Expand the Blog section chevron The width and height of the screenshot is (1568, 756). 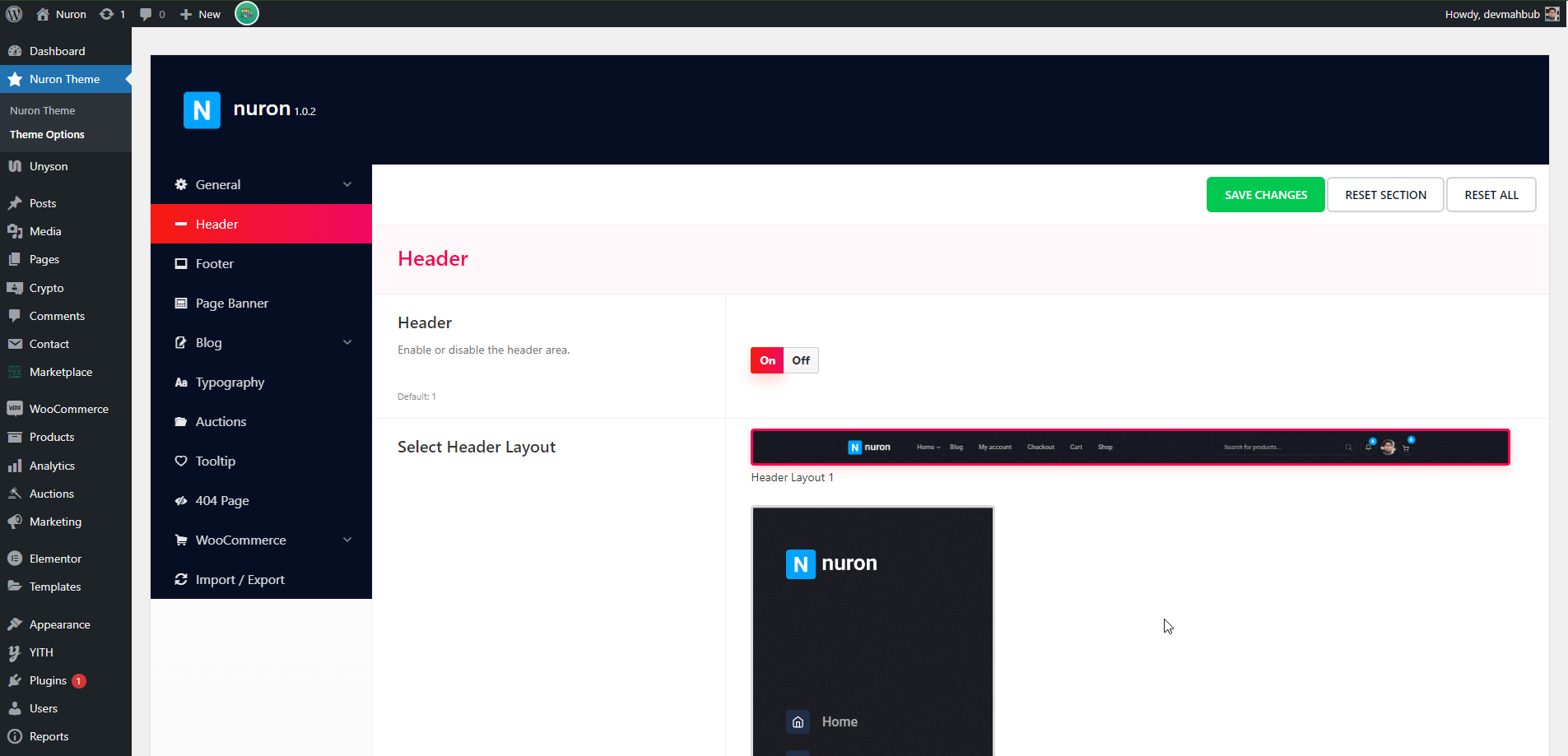pos(347,342)
